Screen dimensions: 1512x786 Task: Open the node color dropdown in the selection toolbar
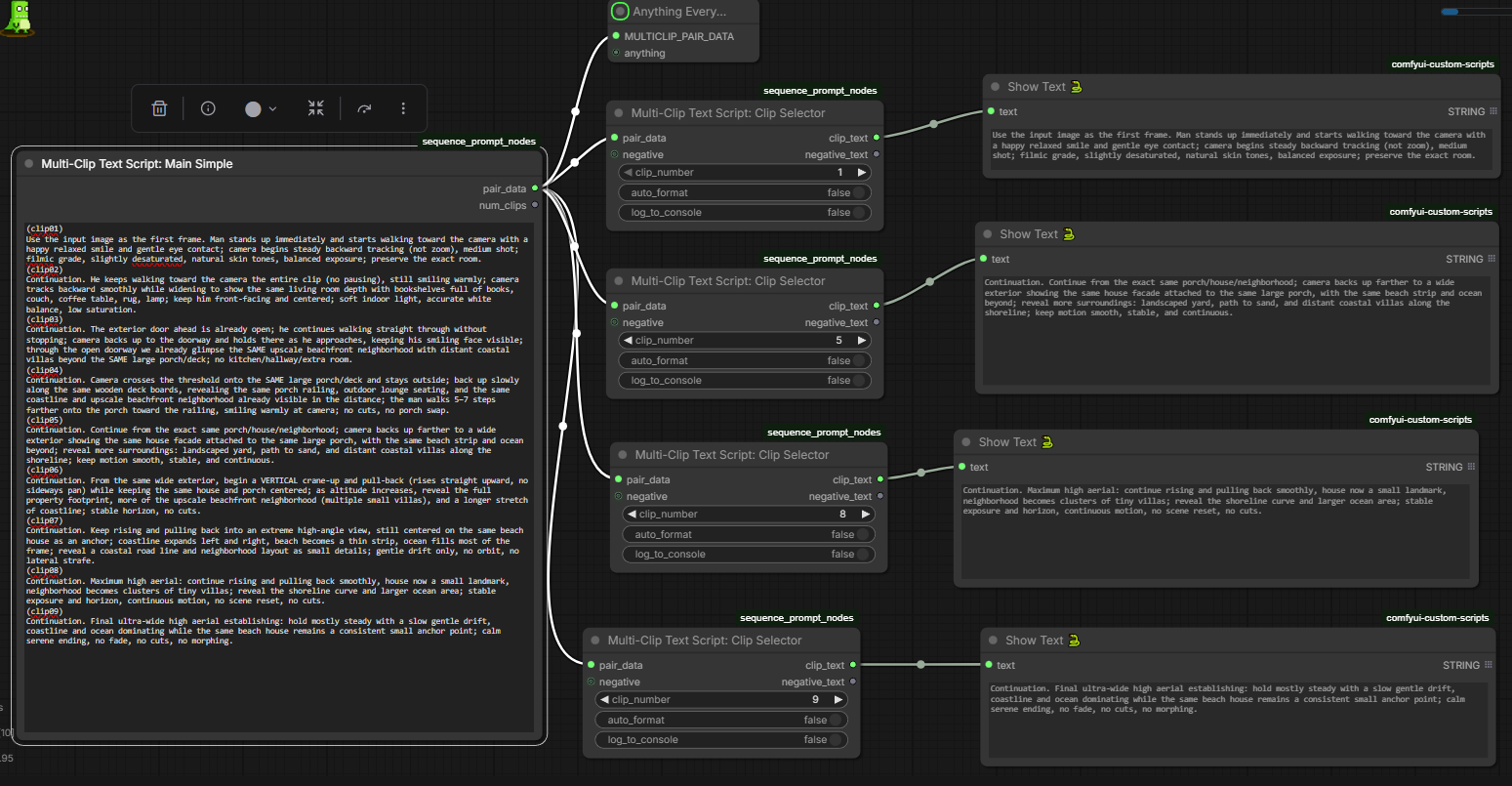tap(261, 109)
